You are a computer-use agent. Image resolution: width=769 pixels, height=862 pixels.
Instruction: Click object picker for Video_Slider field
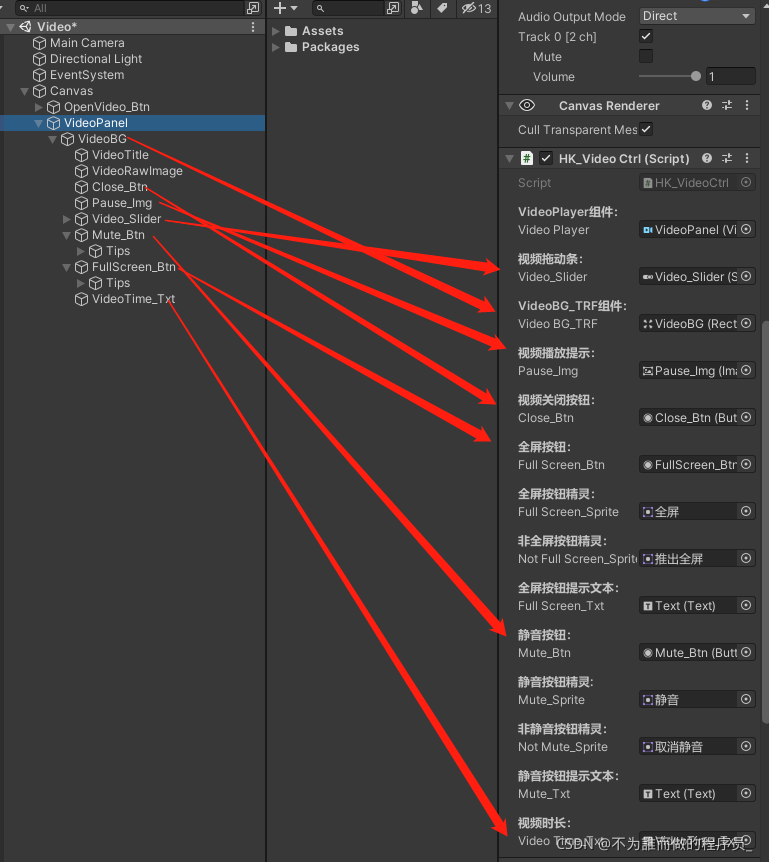(x=746, y=276)
